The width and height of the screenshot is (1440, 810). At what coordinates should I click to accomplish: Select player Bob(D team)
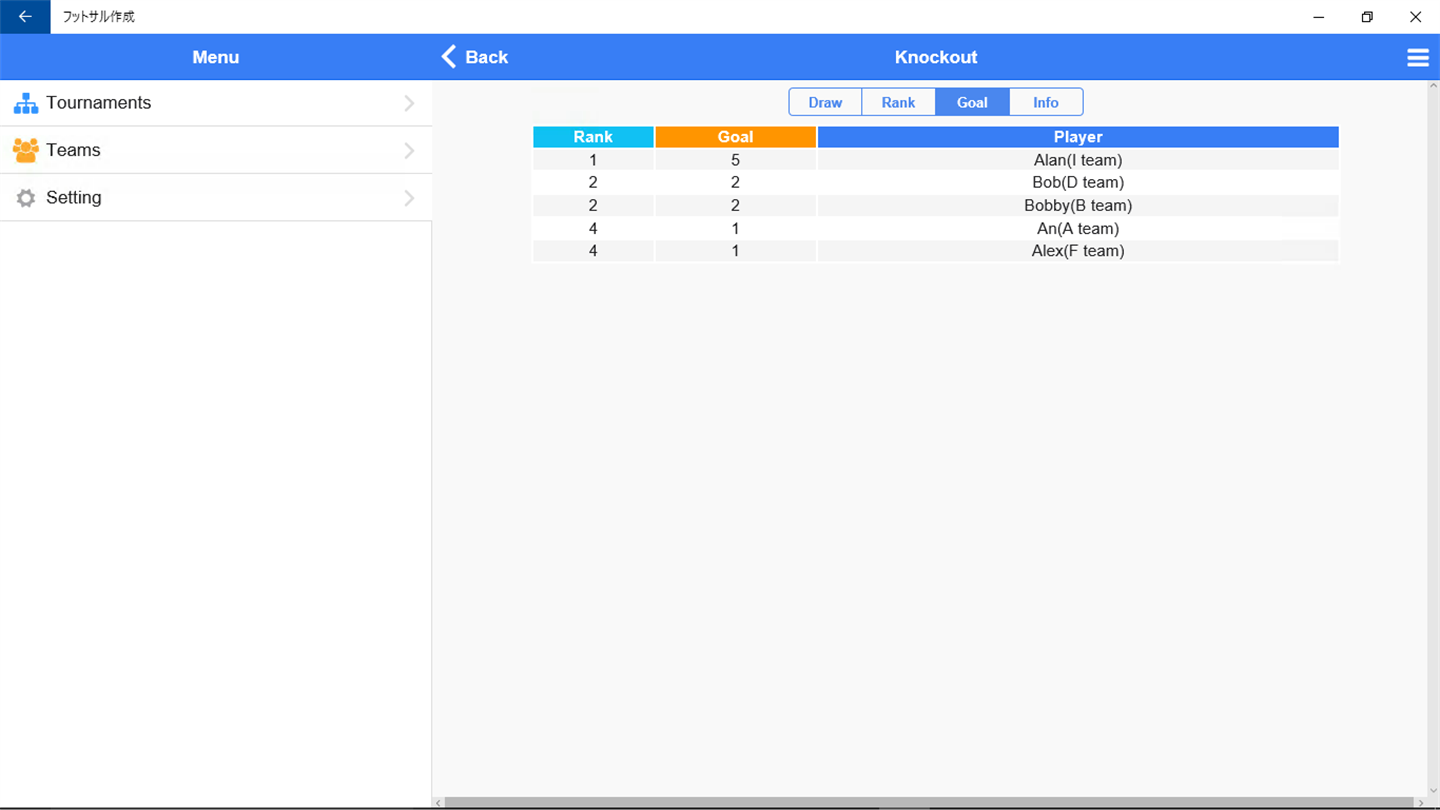click(1078, 182)
